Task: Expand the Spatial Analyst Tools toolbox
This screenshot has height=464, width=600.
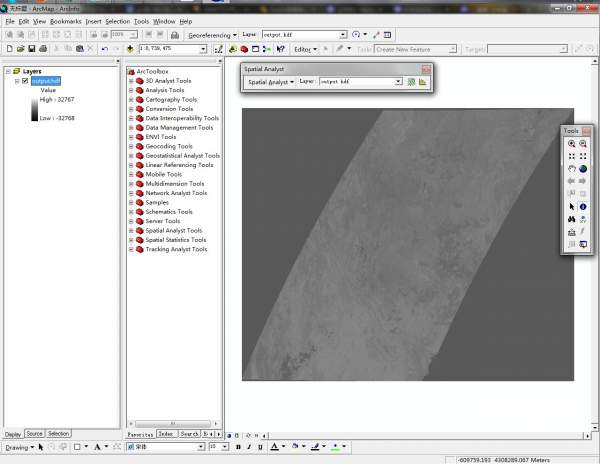Action: (131, 230)
